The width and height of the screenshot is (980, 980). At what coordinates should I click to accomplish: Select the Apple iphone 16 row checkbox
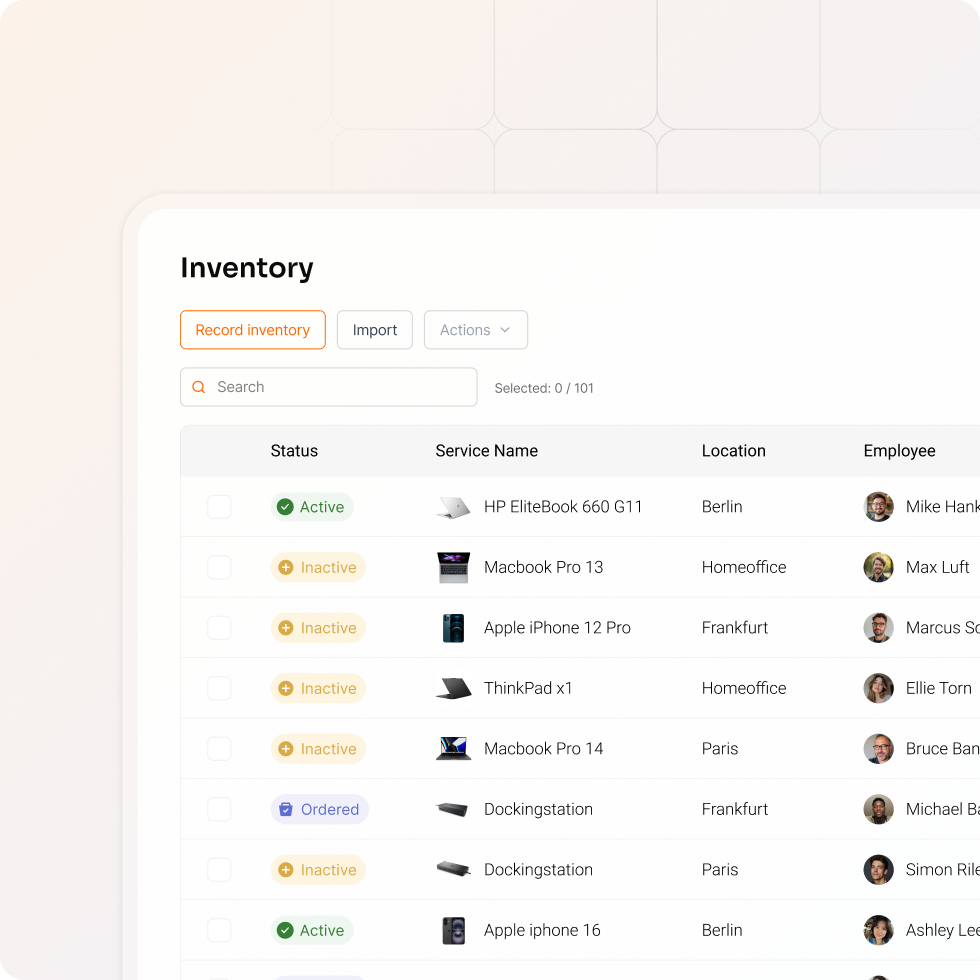pos(219,930)
